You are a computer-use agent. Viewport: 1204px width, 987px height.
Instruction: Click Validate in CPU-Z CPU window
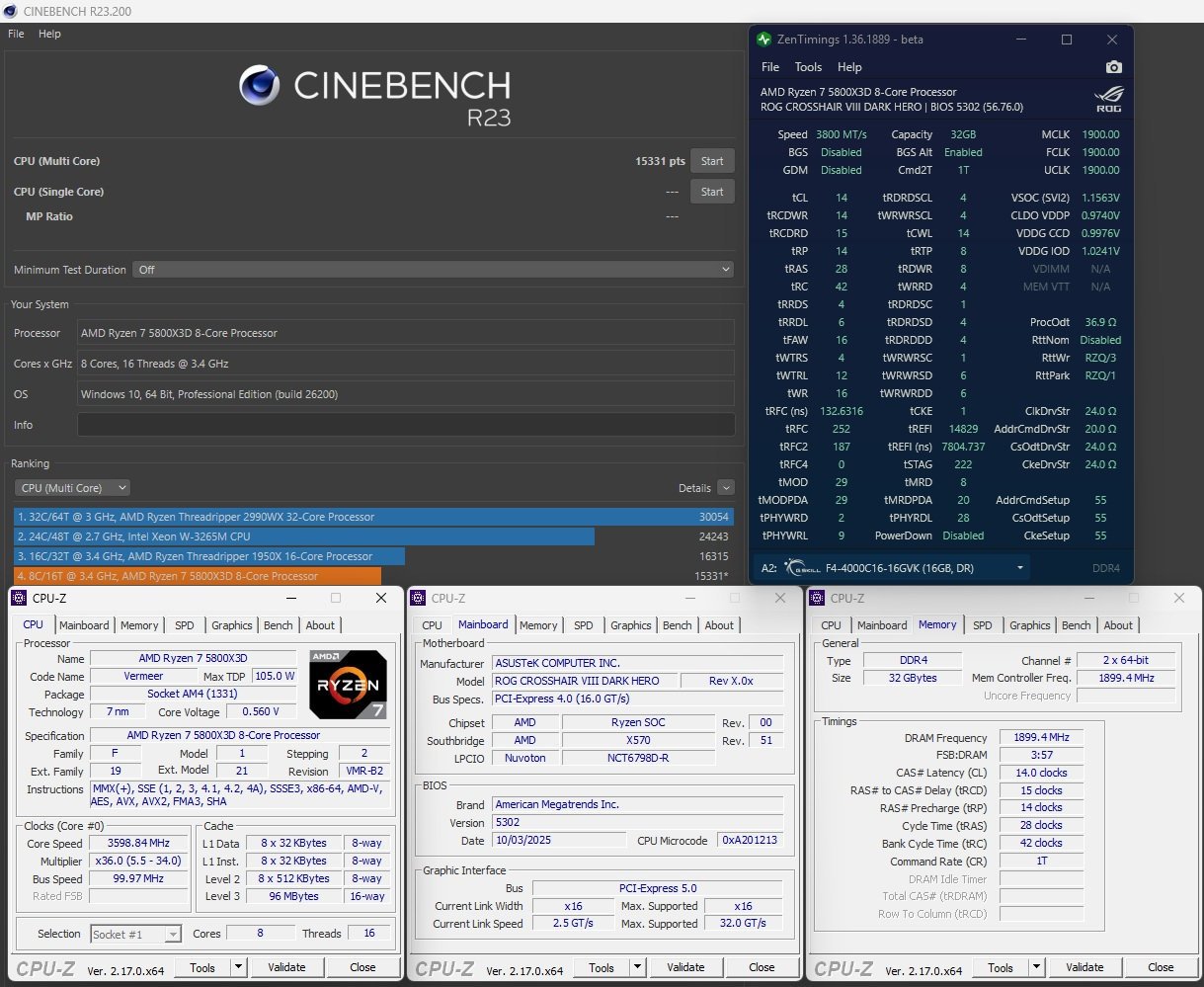[x=286, y=967]
